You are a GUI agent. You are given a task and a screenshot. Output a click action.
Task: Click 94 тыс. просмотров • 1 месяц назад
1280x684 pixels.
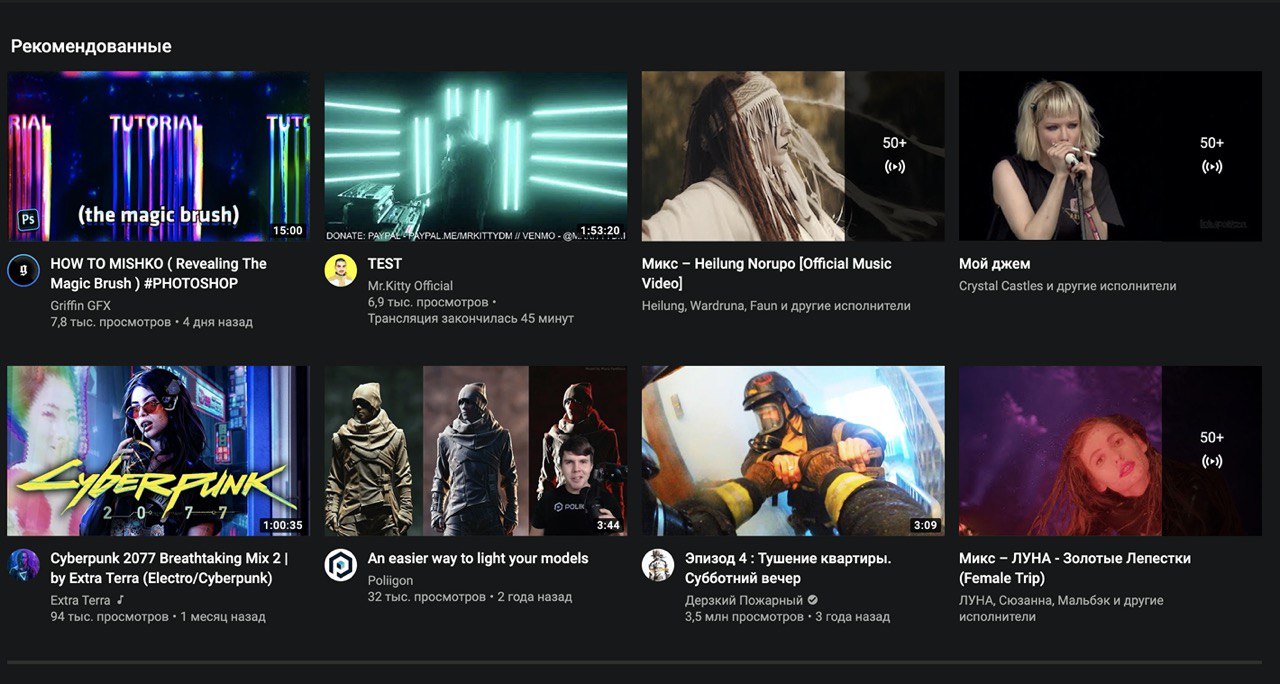point(158,617)
